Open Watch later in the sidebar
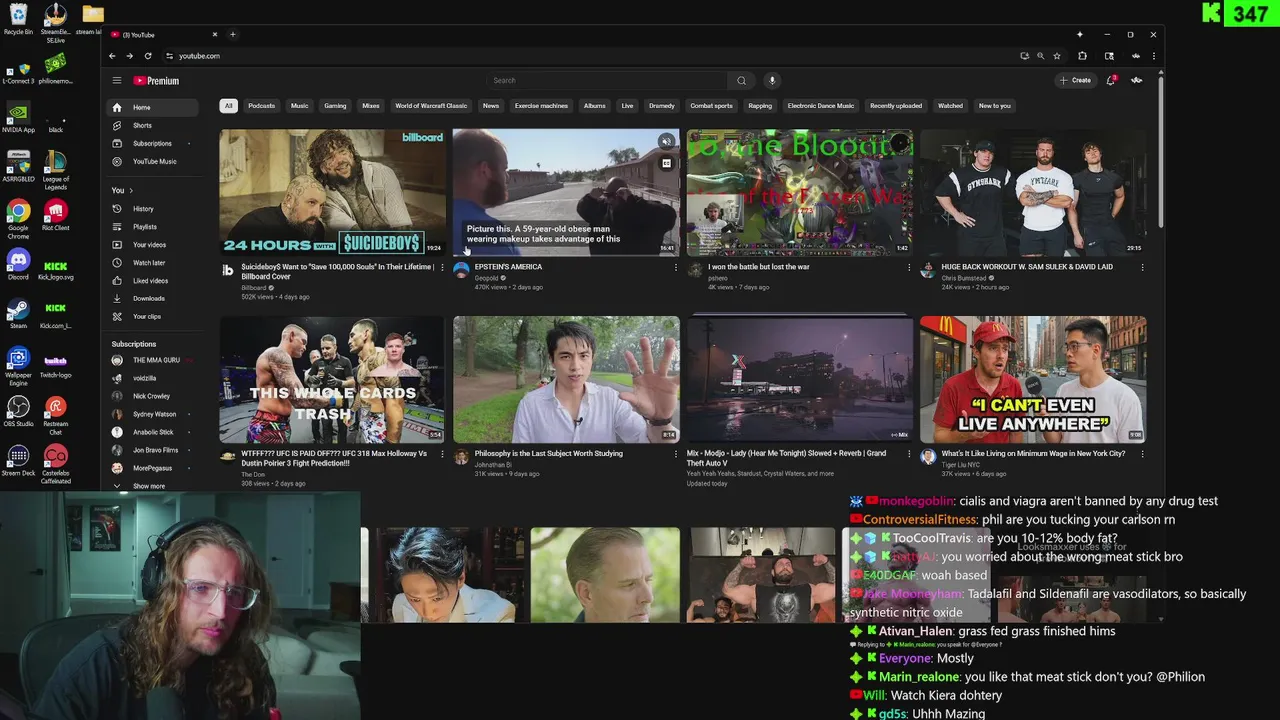 pos(150,263)
